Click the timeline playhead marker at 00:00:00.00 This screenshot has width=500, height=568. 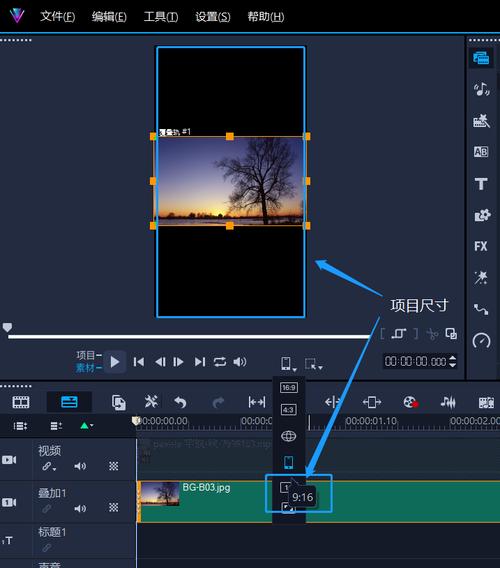pyautogui.click(x=136, y=421)
